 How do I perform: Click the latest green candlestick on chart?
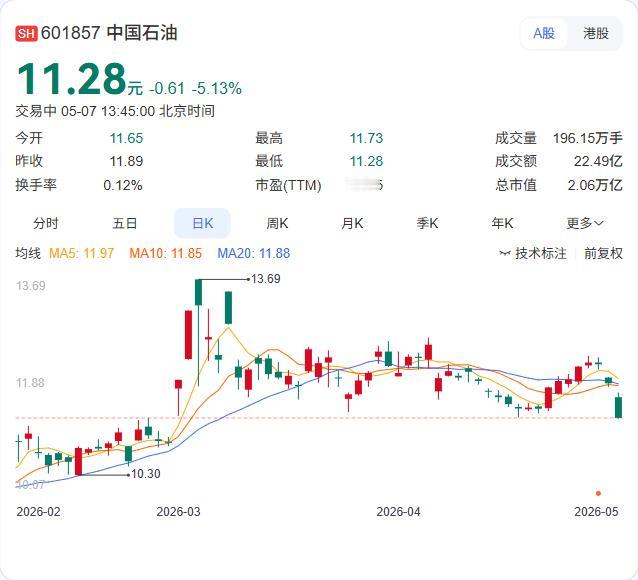coord(618,407)
